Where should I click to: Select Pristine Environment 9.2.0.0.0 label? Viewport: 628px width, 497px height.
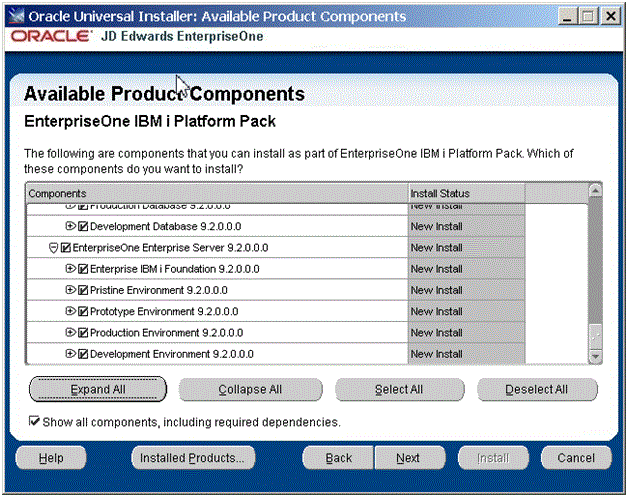click(x=159, y=290)
